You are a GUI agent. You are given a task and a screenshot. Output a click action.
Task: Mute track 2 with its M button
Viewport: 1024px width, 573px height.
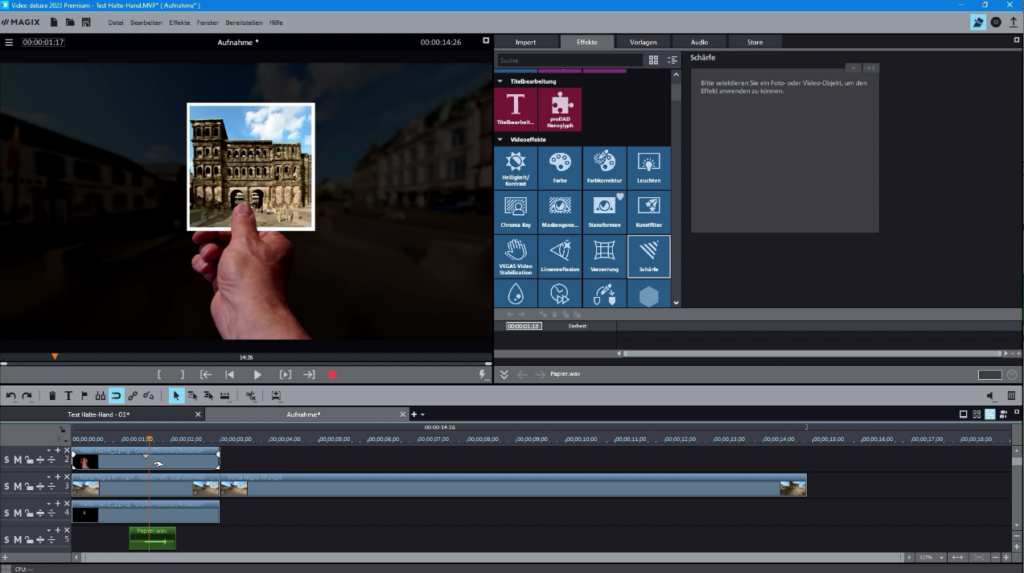pyautogui.click(x=18, y=460)
